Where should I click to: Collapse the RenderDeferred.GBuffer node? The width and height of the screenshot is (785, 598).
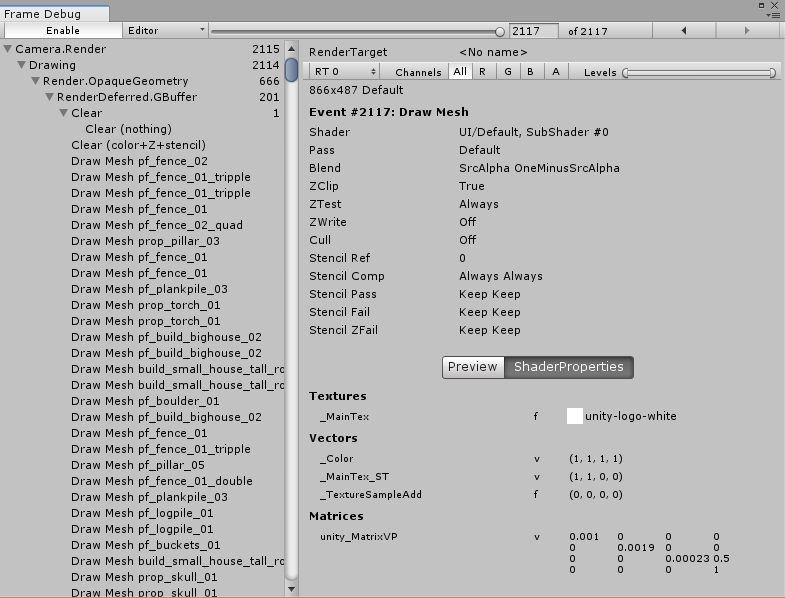[x=50, y=97]
